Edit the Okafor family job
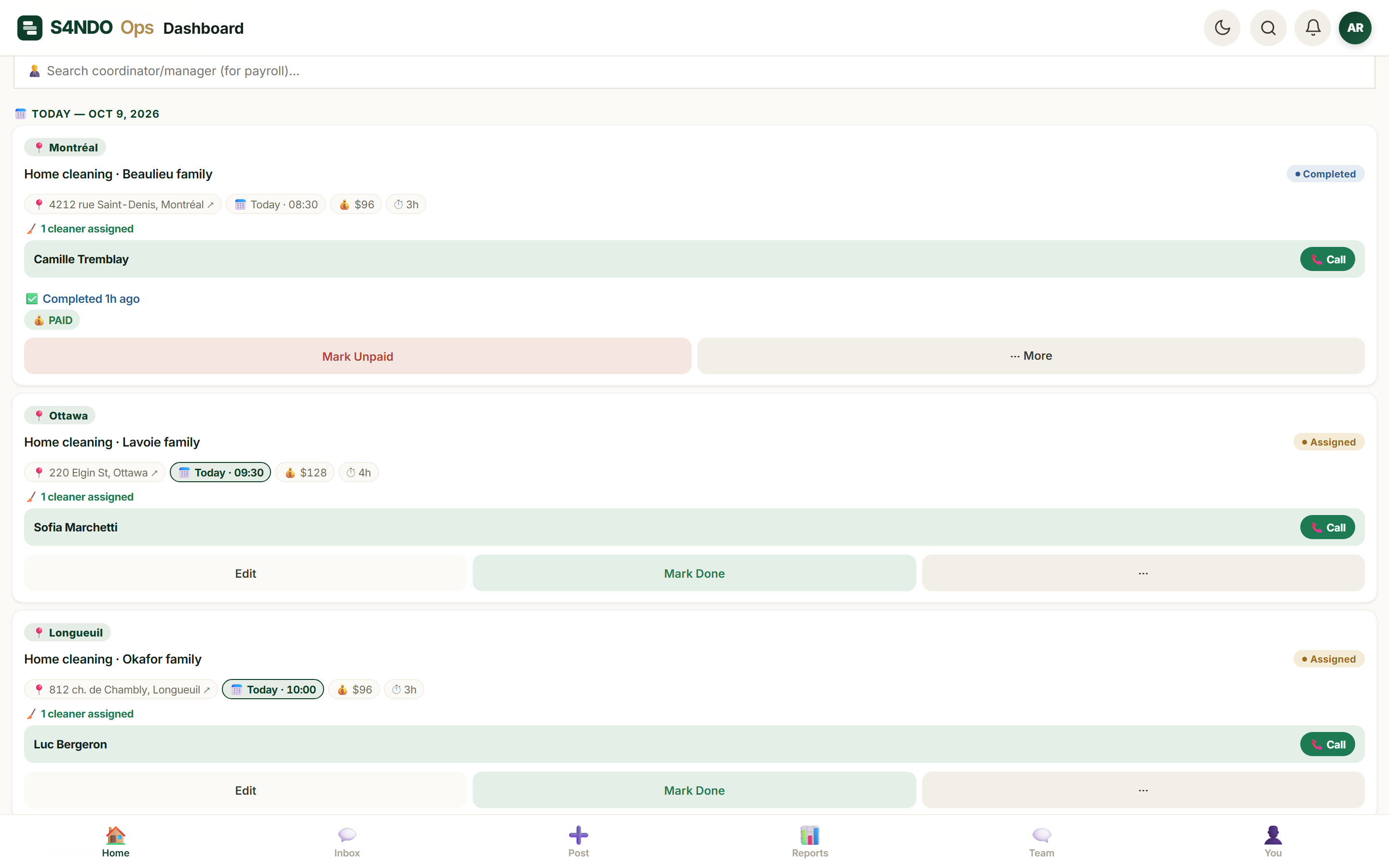This screenshot has height=868, width=1389. 245,790
